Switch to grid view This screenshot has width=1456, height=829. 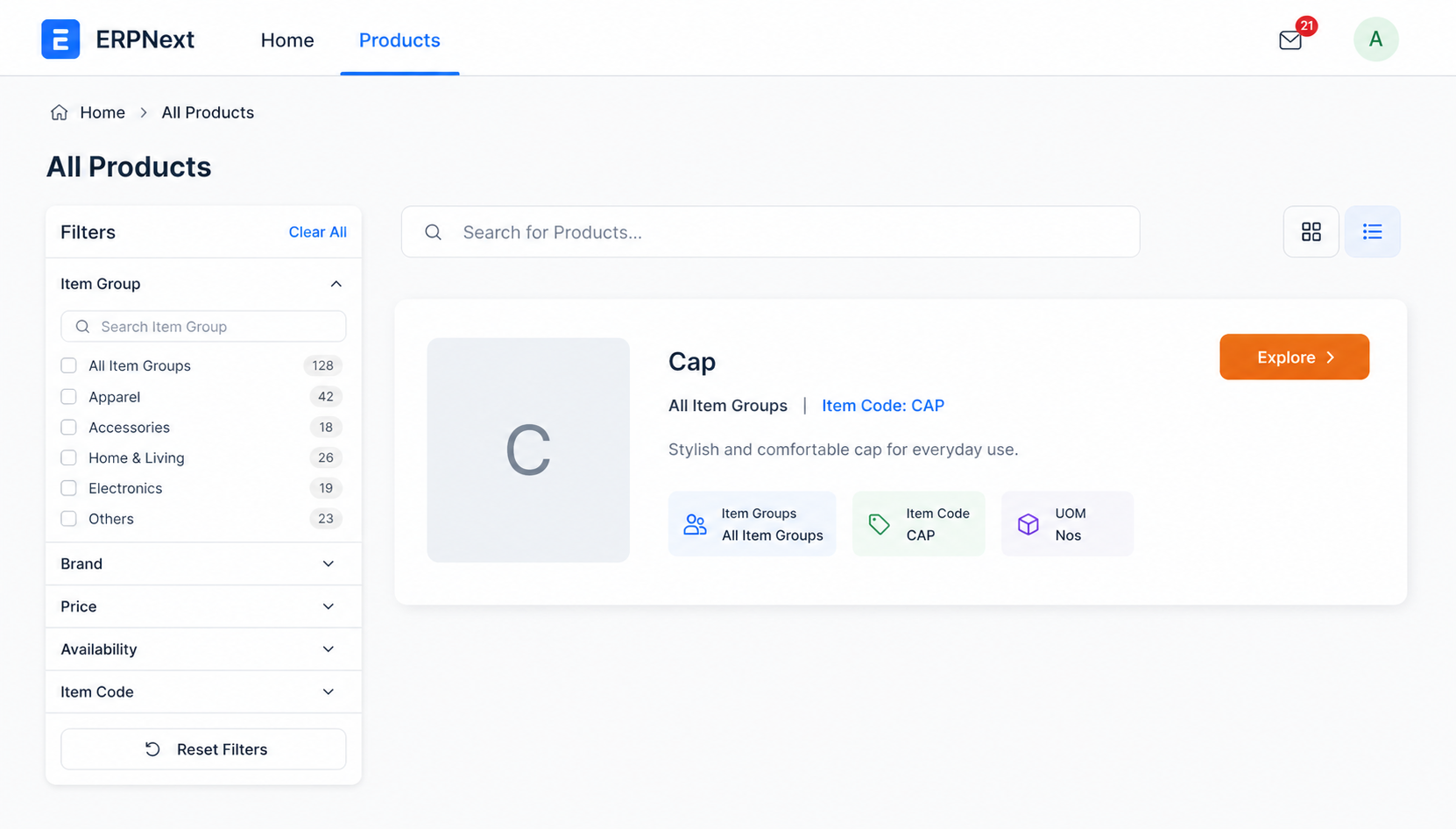pyautogui.click(x=1311, y=231)
